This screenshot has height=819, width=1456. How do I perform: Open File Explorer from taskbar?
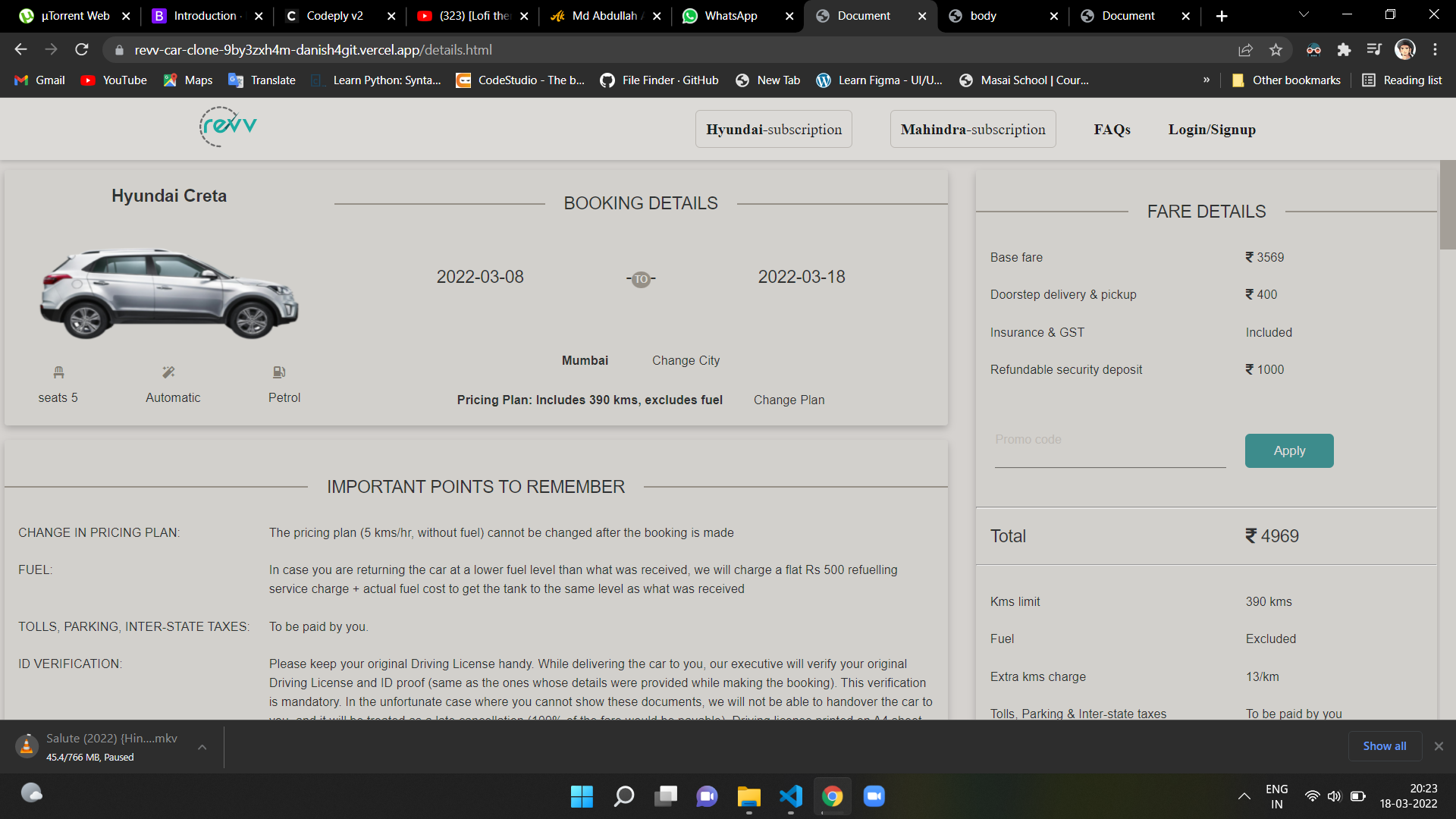pyautogui.click(x=748, y=796)
